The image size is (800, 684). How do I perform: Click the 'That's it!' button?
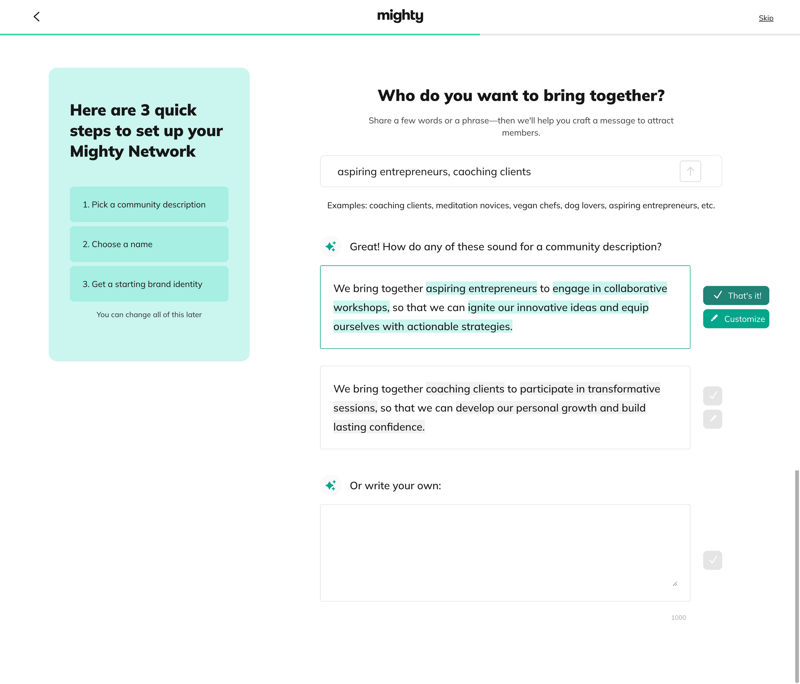pyautogui.click(x=736, y=295)
